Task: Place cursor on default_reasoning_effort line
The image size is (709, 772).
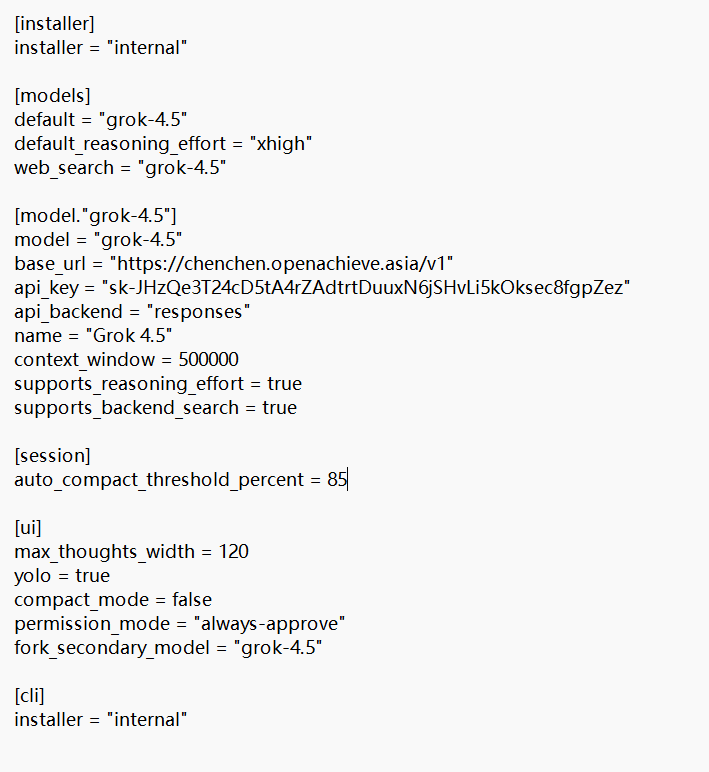Action: pyautogui.click(x=163, y=144)
